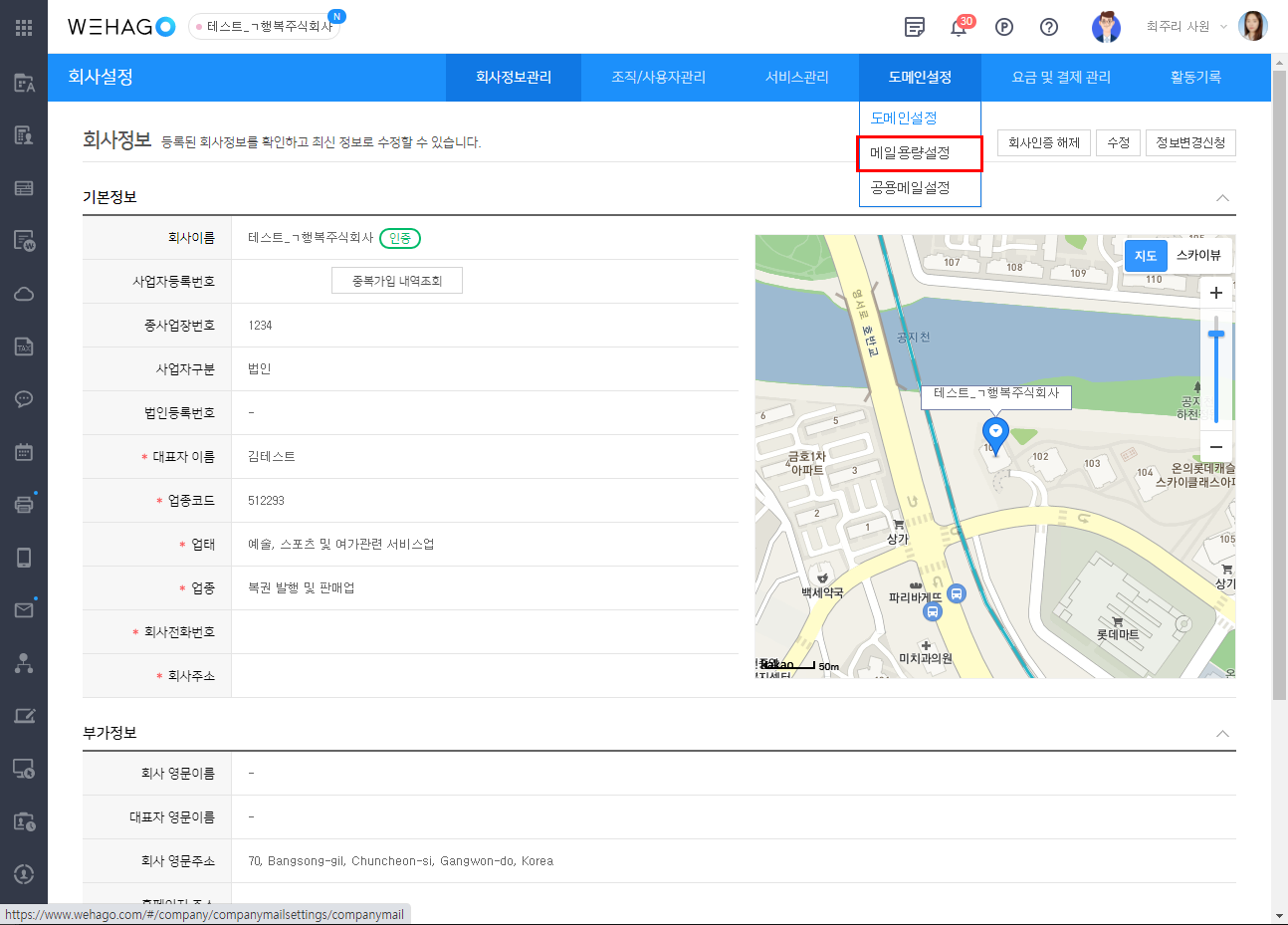This screenshot has height=925, width=1288.
Task: Collapse the 부가정보 section
Action: click(1222, 734)
